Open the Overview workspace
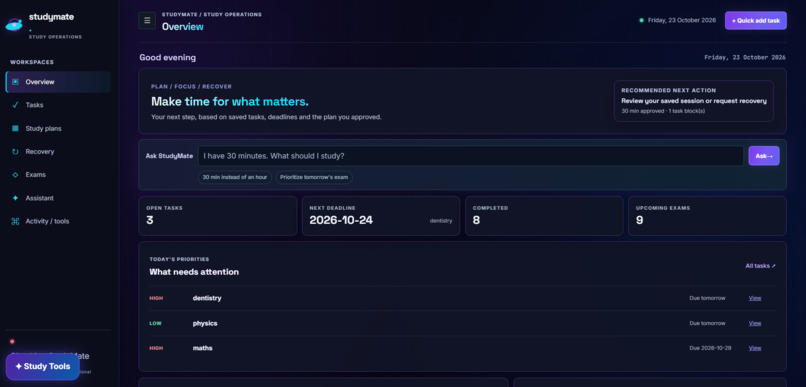This screenshot has width=806, height=387. point(58,82)
